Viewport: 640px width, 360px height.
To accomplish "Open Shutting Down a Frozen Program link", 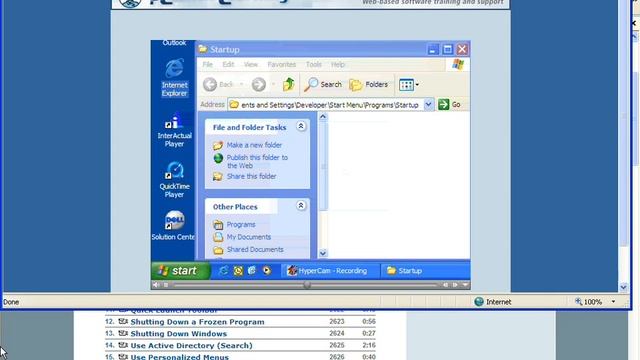I will (x=197, y=322).
